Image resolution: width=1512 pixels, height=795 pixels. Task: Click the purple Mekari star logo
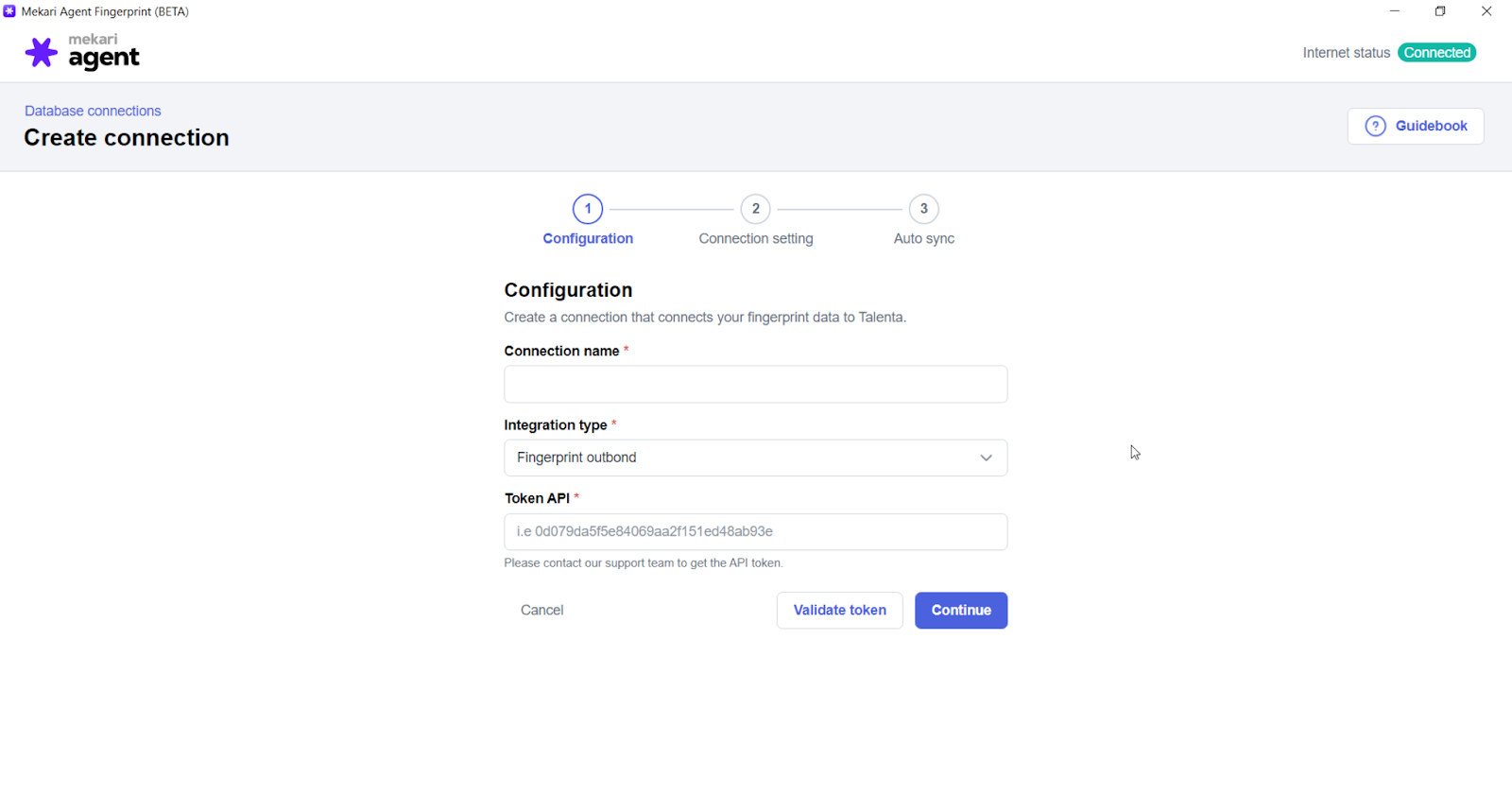(41, 53)
